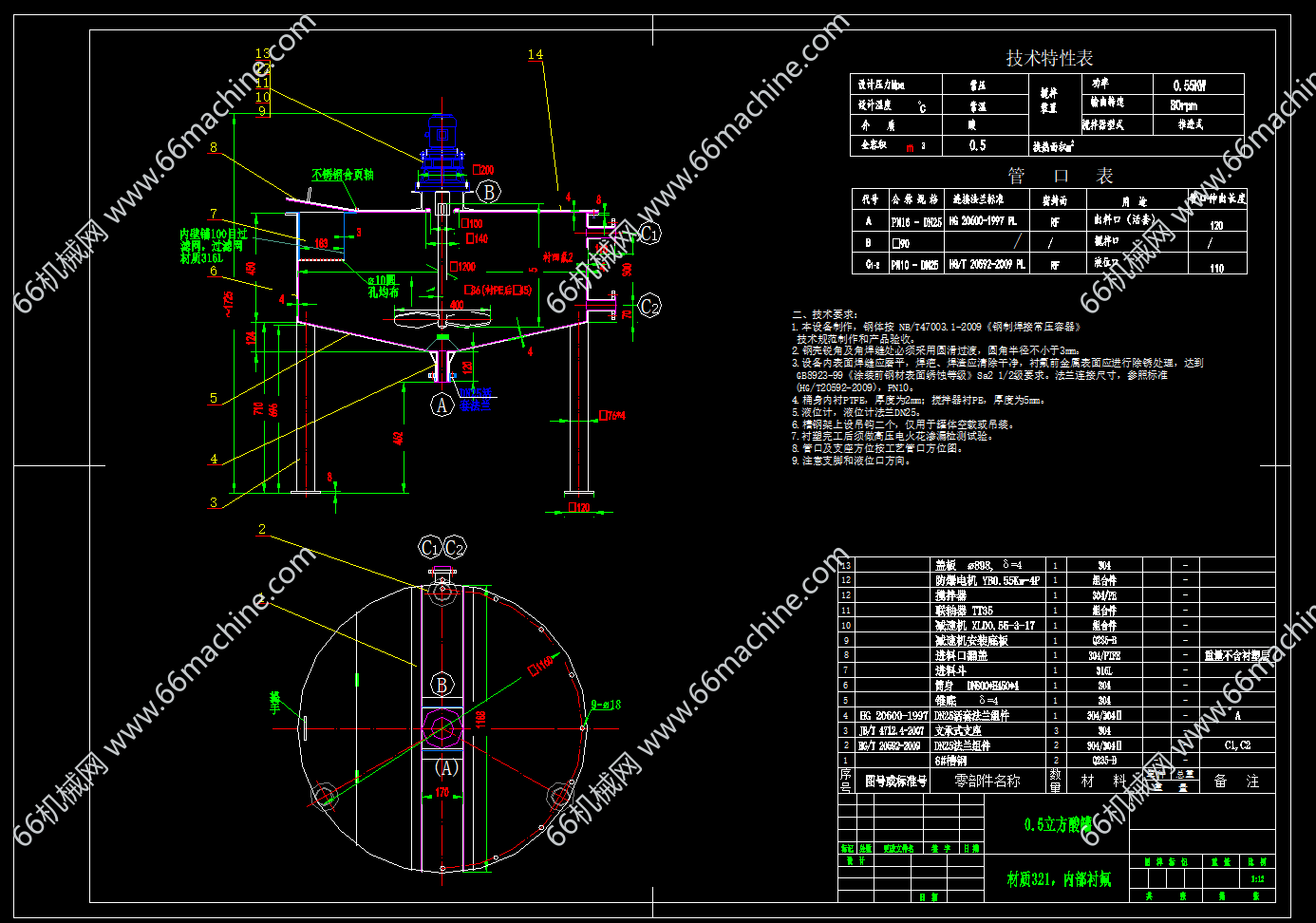
Task: Select the 防爆电机 YB0.55Kw-4P parts row
Action: 987,580
